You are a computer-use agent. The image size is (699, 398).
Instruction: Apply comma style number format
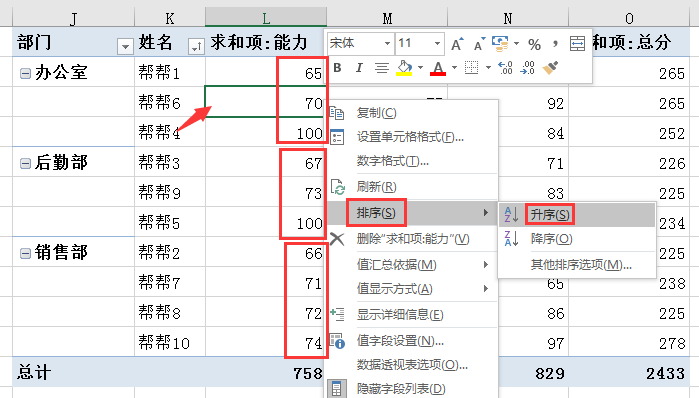point(555,44)
